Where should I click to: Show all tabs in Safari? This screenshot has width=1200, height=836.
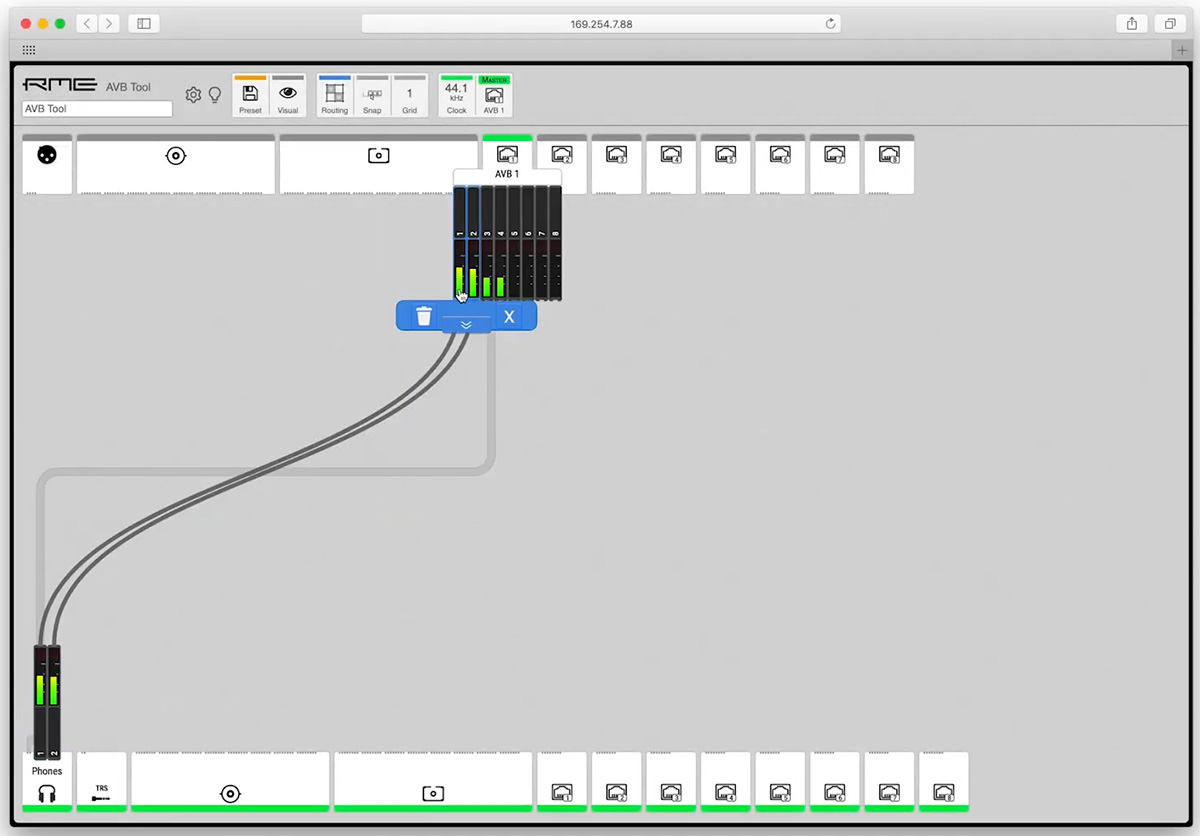click(x=1169, y=23)
